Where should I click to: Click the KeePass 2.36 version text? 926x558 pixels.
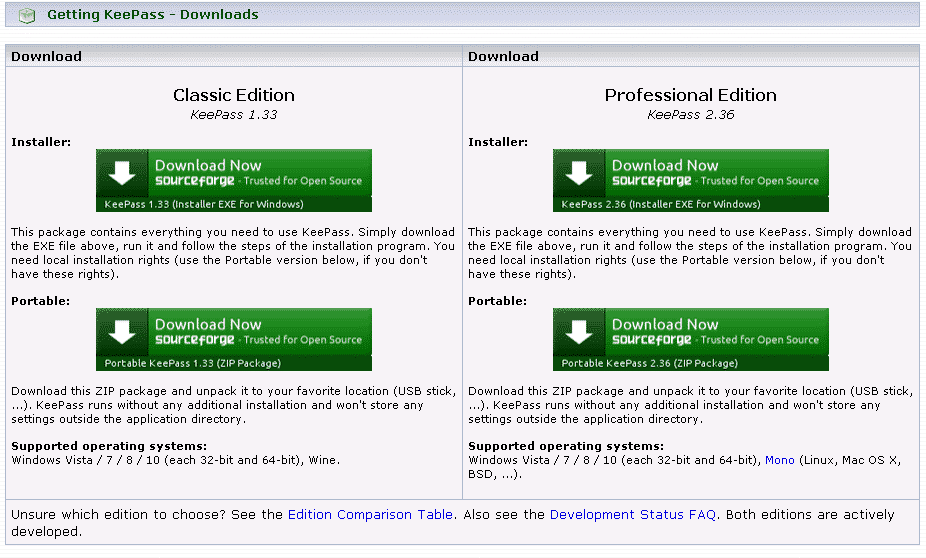pyautogui.click(x=690, y=115)
